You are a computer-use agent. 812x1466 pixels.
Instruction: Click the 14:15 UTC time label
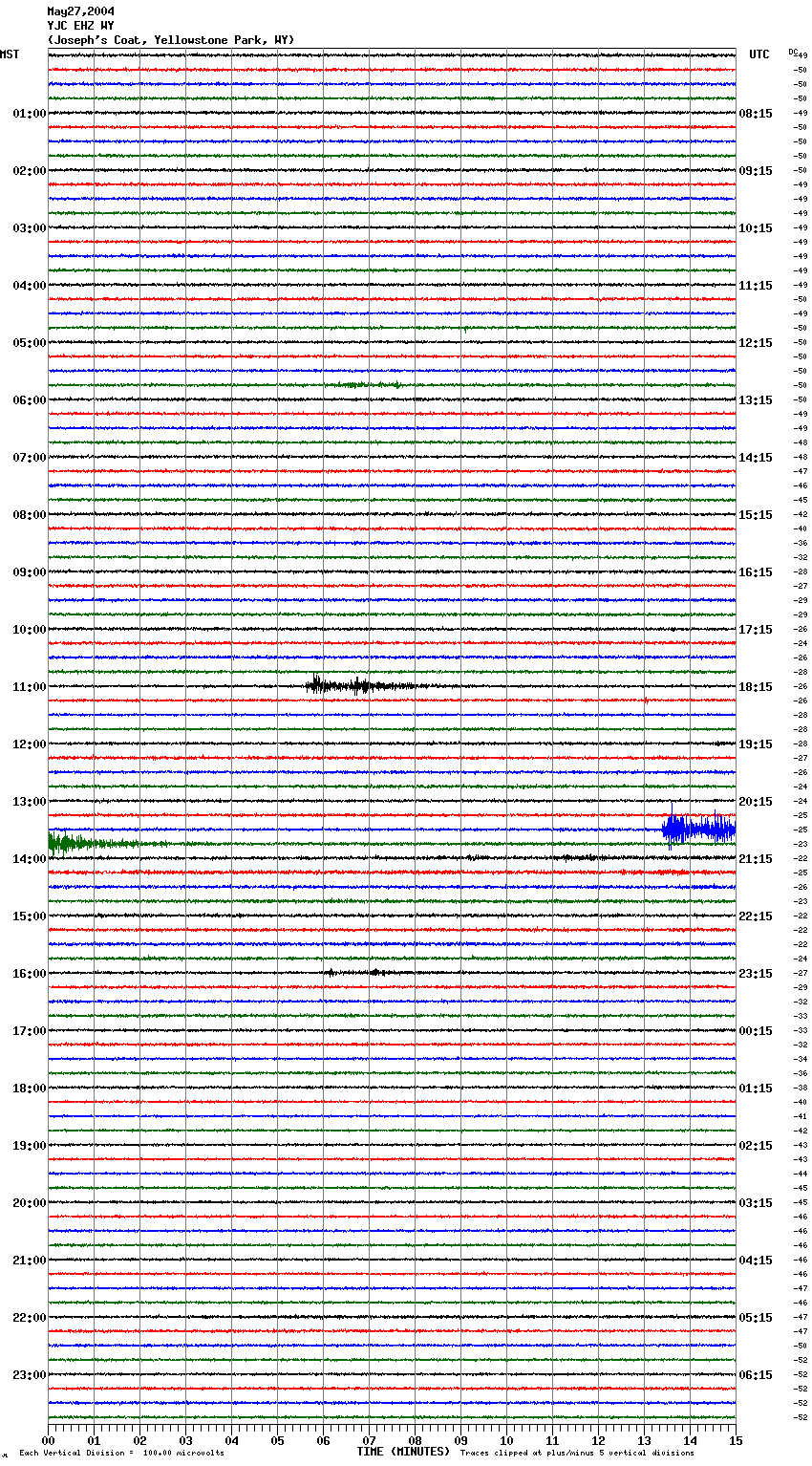756,458
